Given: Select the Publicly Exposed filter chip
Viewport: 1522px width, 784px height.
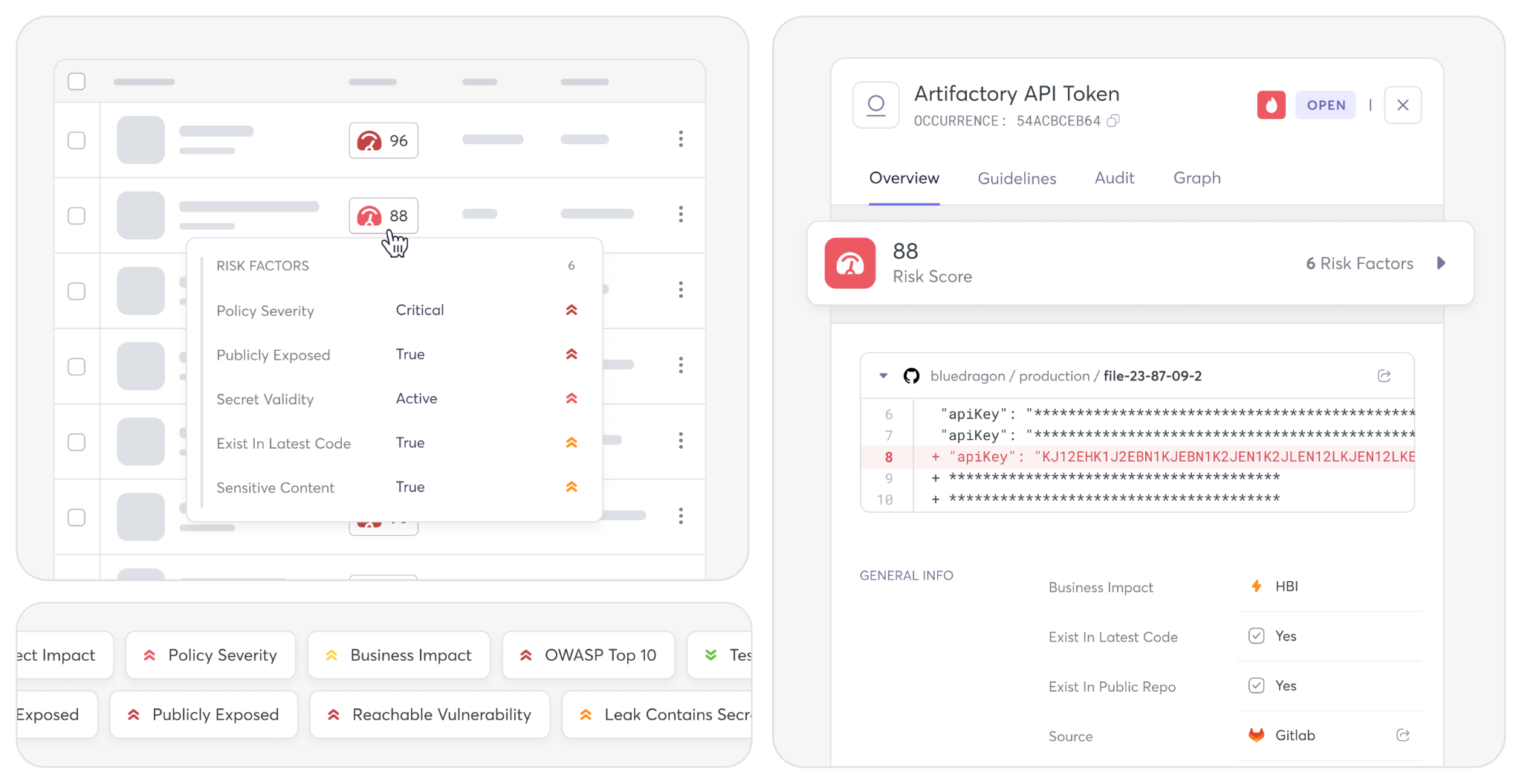Looking at the screenshot, I should click(204, 714).
